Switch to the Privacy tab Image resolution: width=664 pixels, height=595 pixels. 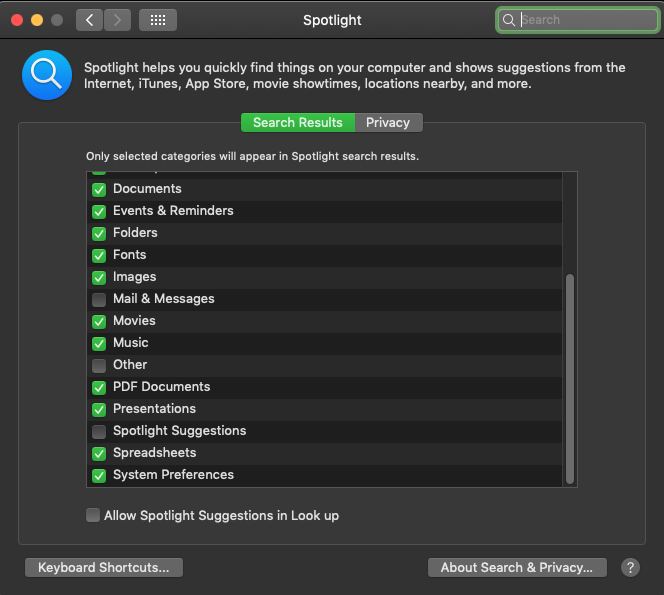click(388, 122)
